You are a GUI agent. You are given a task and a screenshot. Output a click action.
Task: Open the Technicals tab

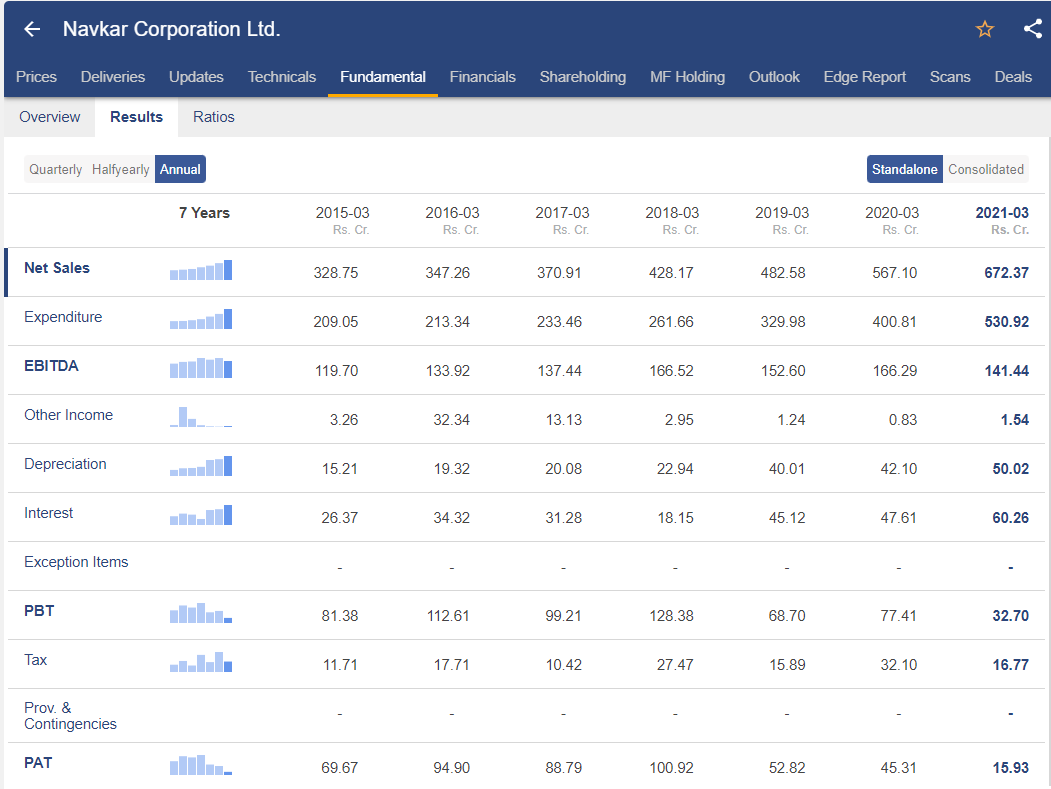tap(282, 76)
